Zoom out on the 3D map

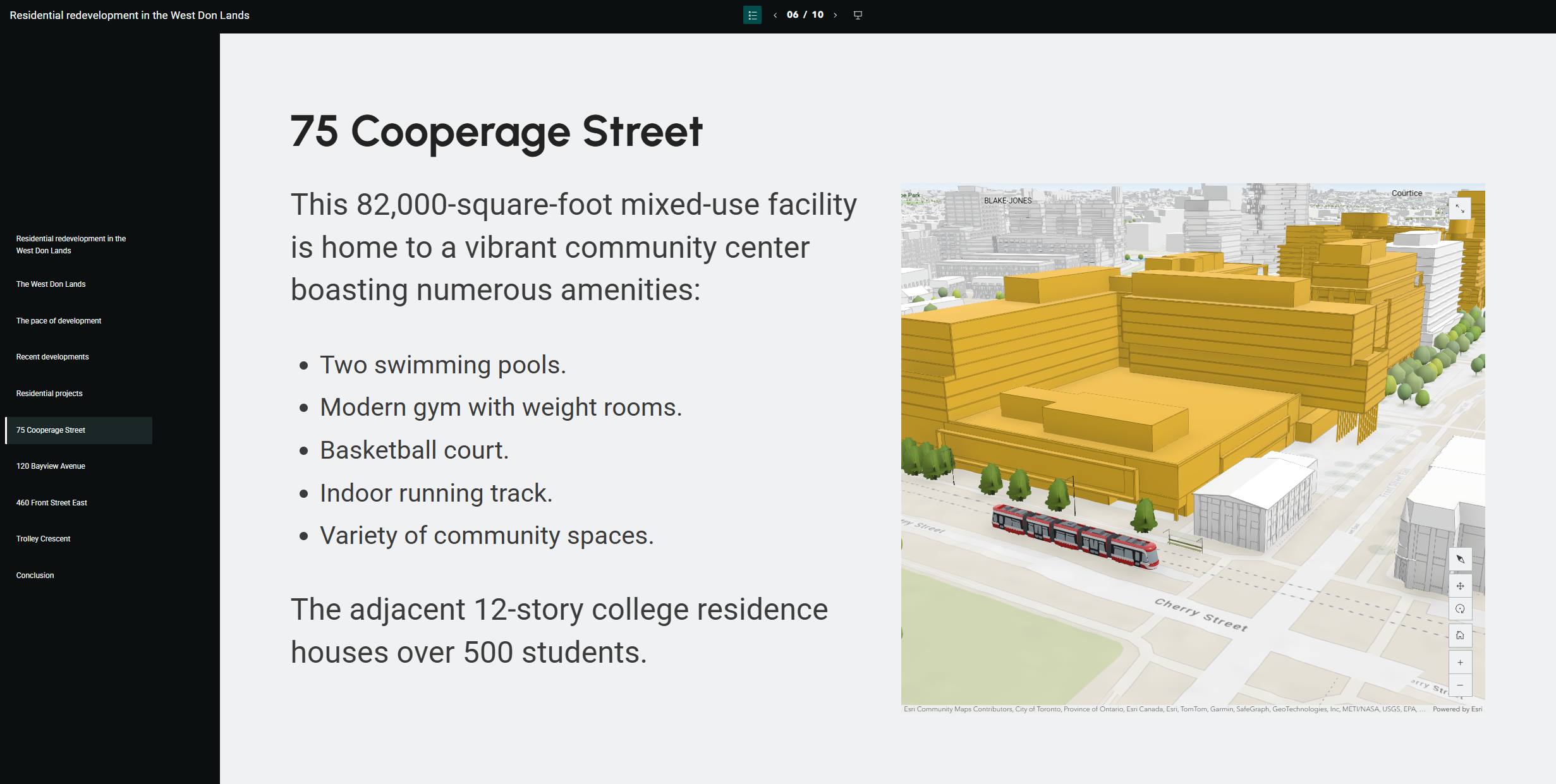point(1460,685)
